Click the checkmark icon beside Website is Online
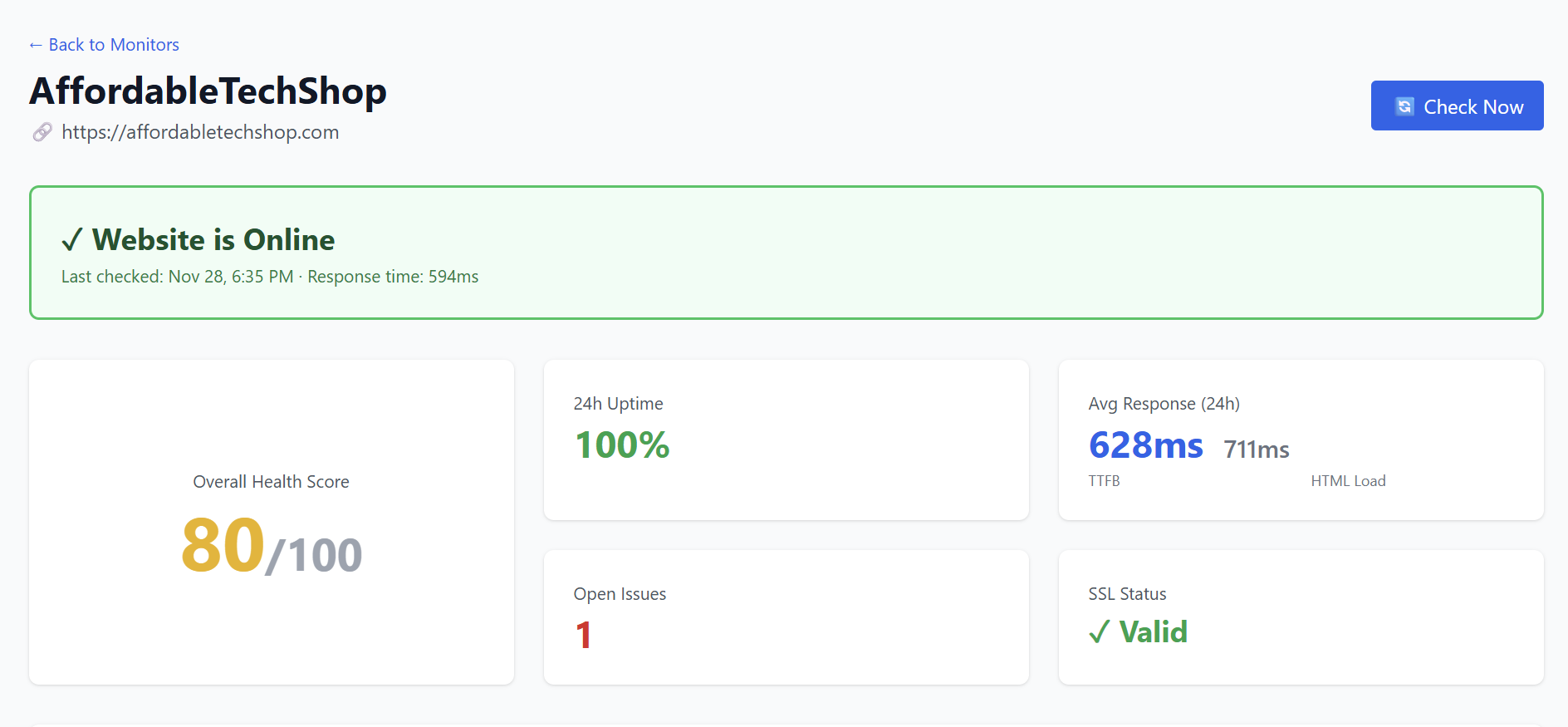This screenshot has height=727, width=1568. 72,240
